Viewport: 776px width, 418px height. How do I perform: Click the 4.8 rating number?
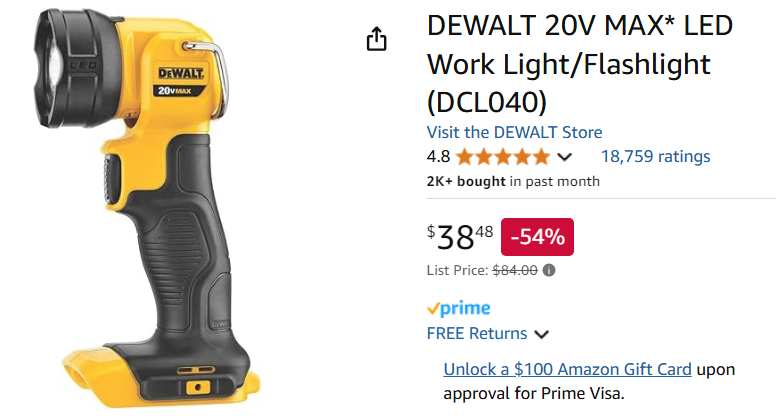click(x=438, y=157)
